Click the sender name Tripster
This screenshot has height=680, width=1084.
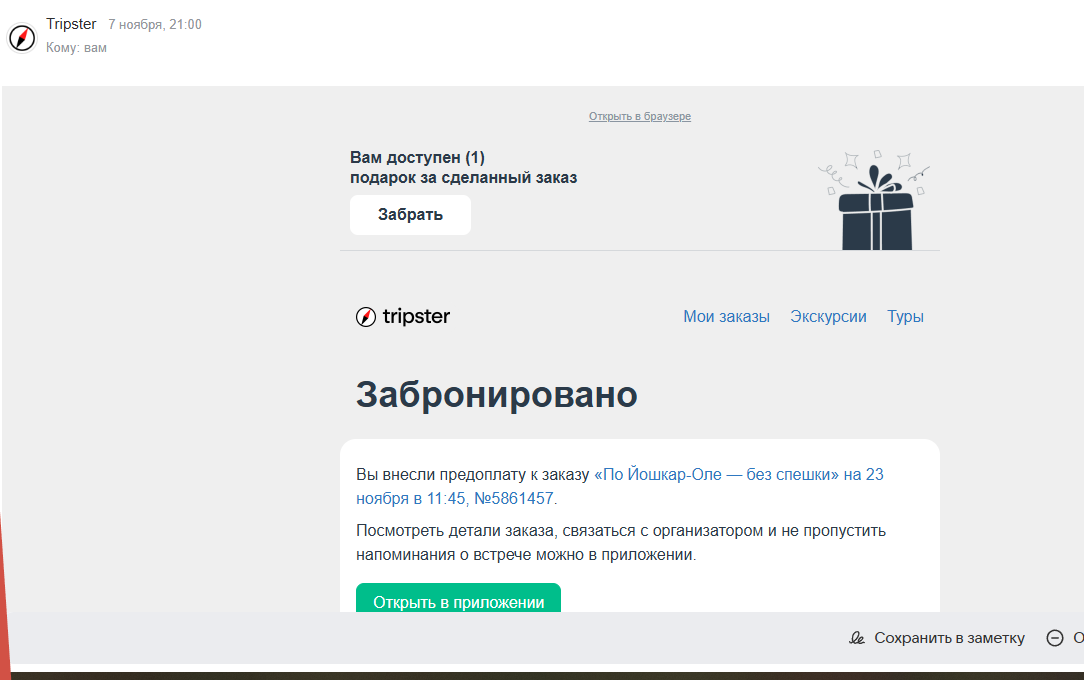[x=71, y=24]
